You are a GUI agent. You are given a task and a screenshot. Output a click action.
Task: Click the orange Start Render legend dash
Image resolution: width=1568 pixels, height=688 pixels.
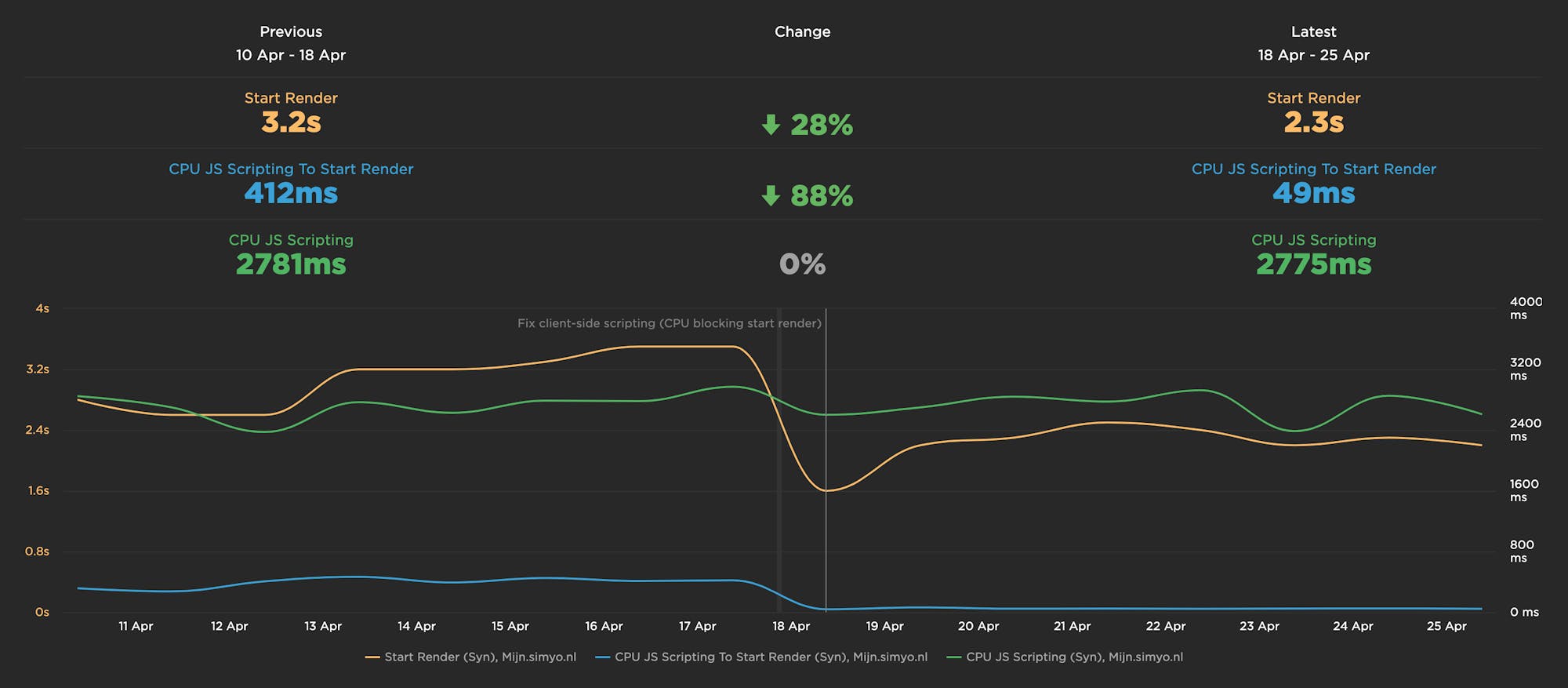[x=372, y=657]
